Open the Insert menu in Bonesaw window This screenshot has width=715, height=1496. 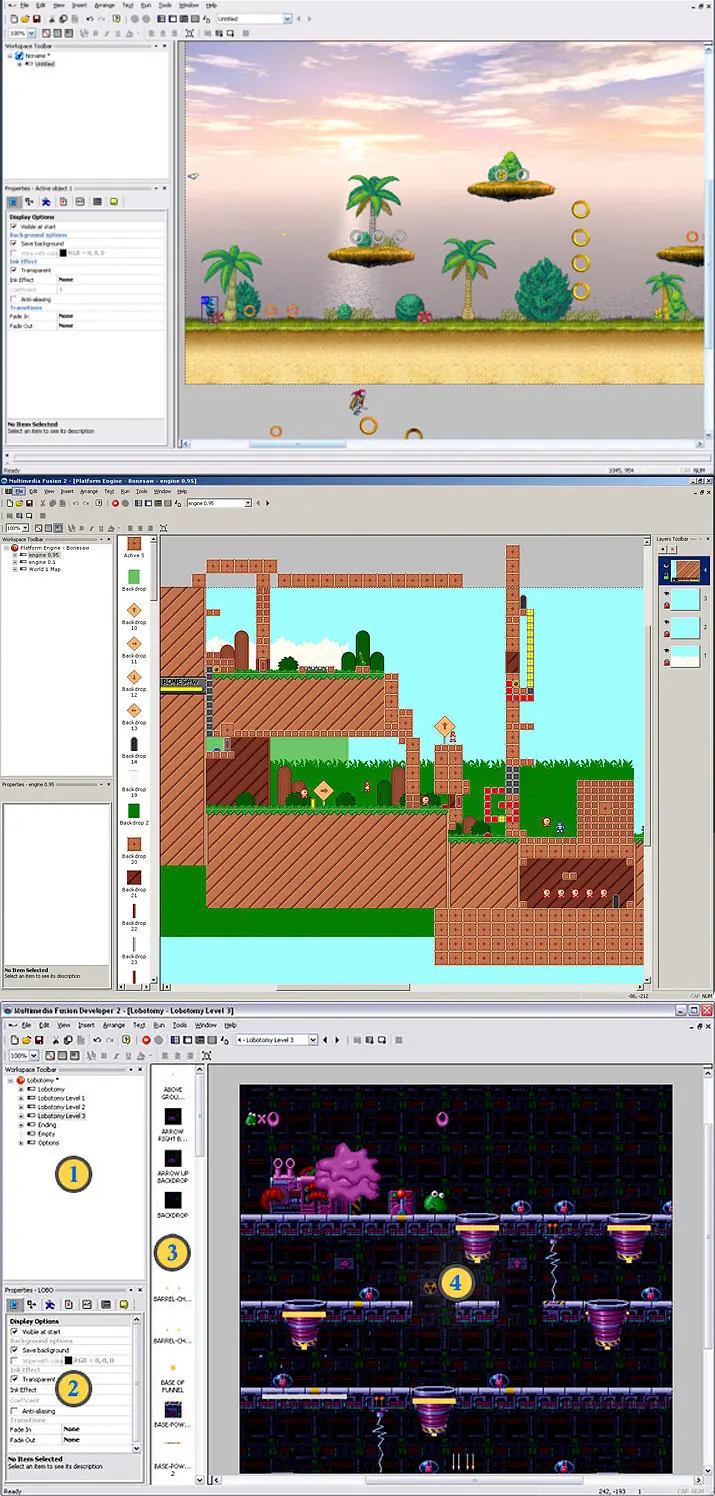[67, 491]
